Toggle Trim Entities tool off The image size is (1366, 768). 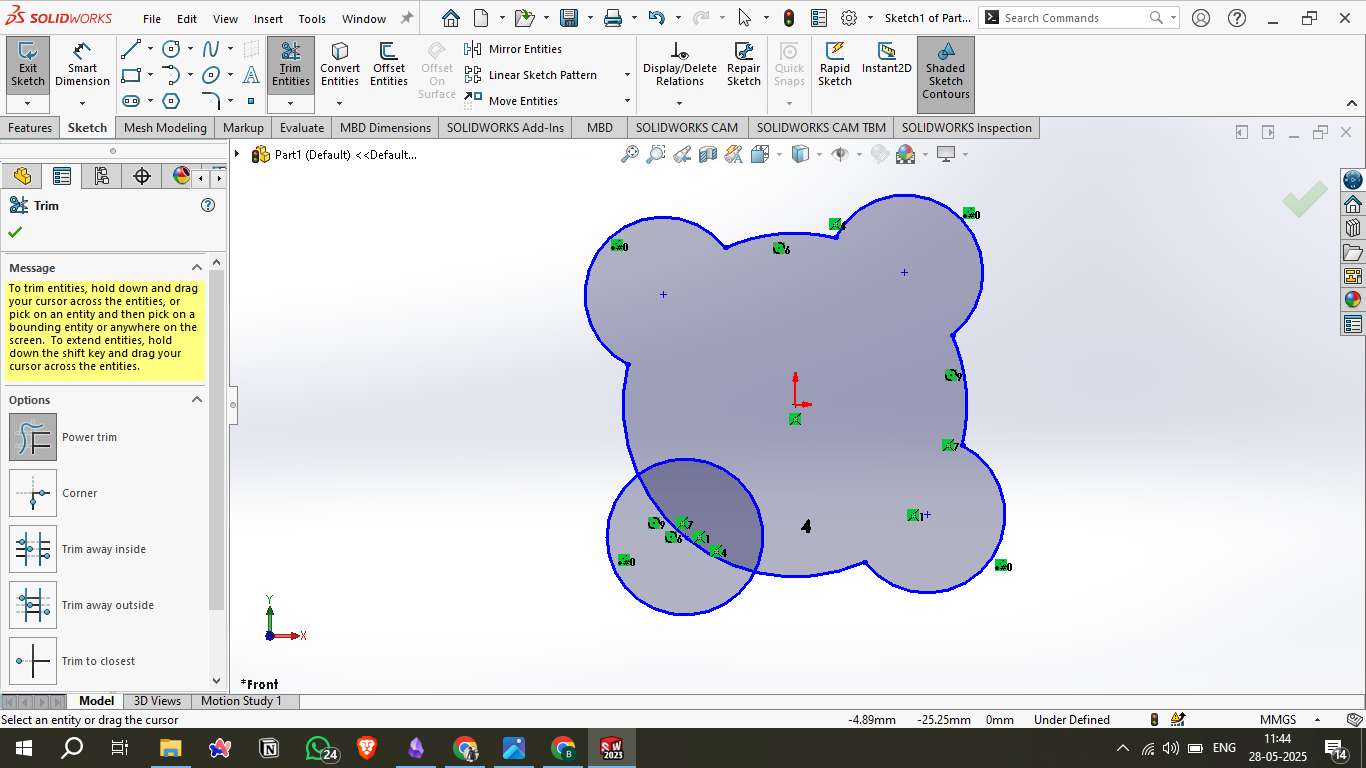click(290, 66)
